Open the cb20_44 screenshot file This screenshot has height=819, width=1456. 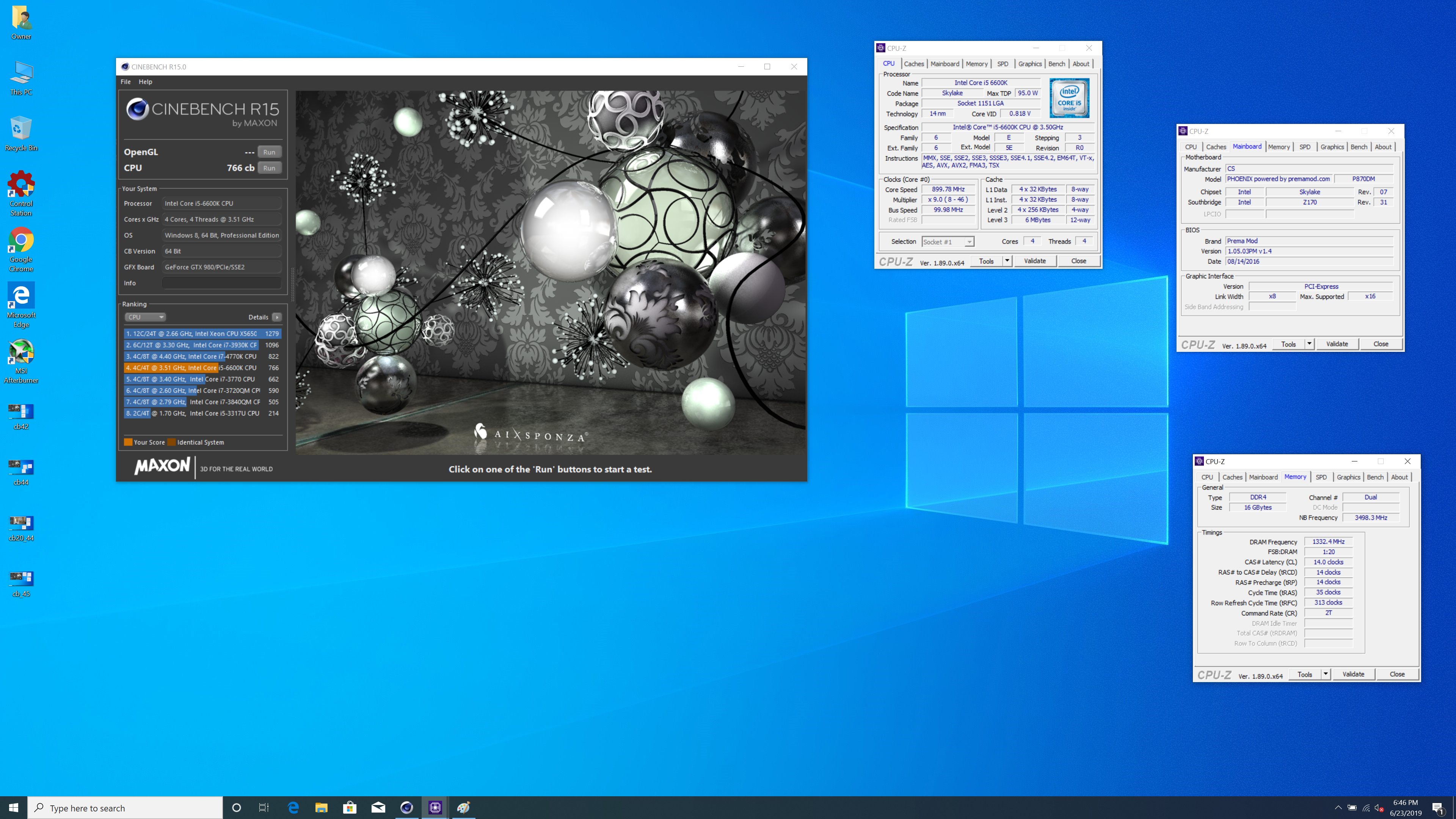point(21,528)
